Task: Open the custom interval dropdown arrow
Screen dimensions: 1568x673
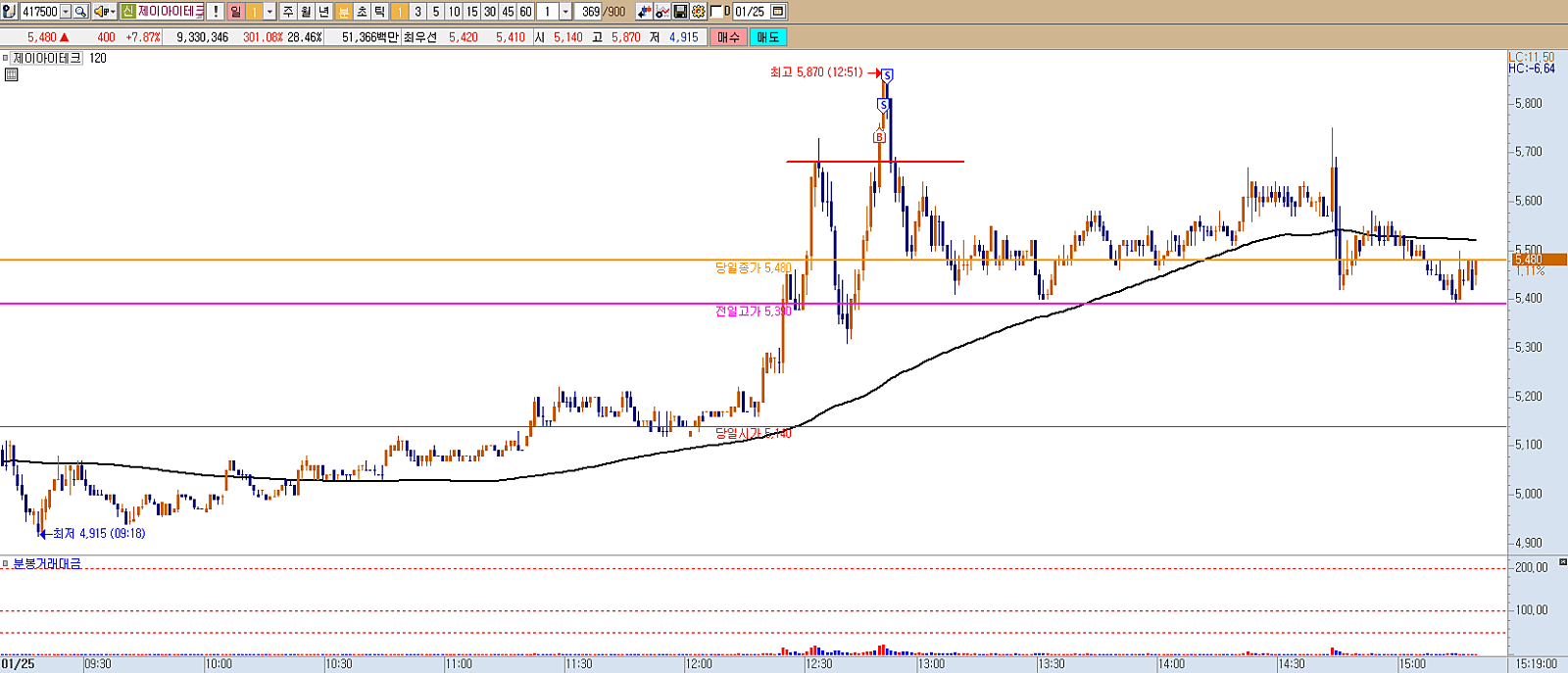Action: (565, 12)
